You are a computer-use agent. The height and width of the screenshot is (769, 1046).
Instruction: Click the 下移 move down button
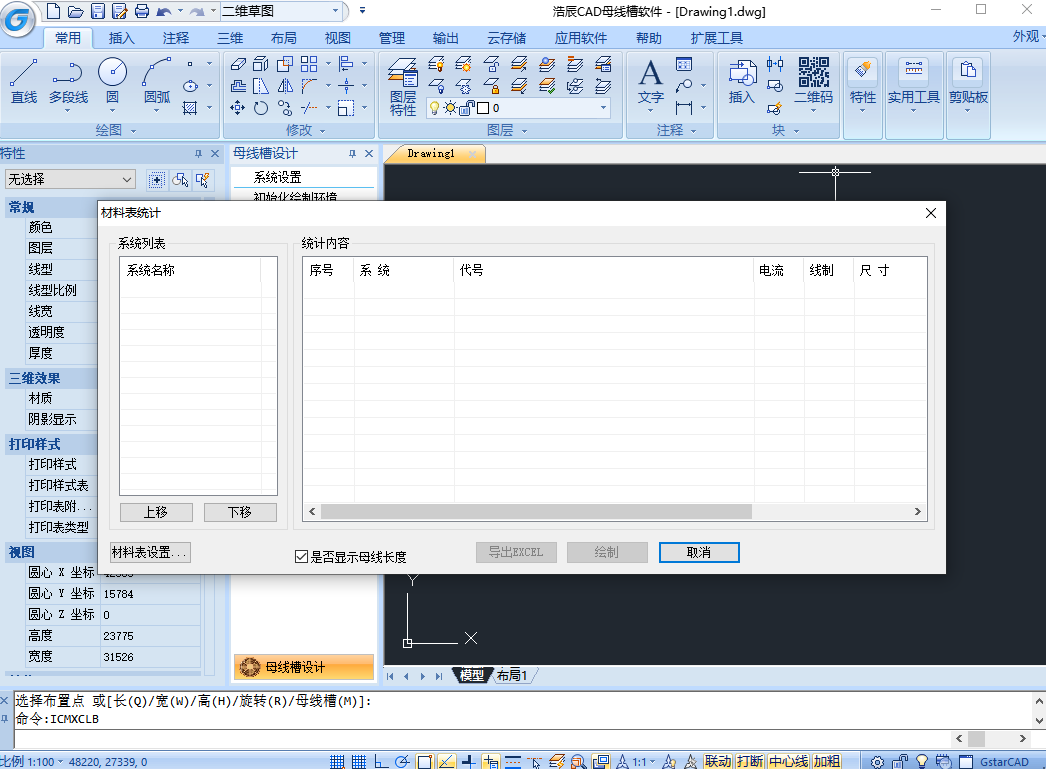pyautogui.click(x=239, y=512)
